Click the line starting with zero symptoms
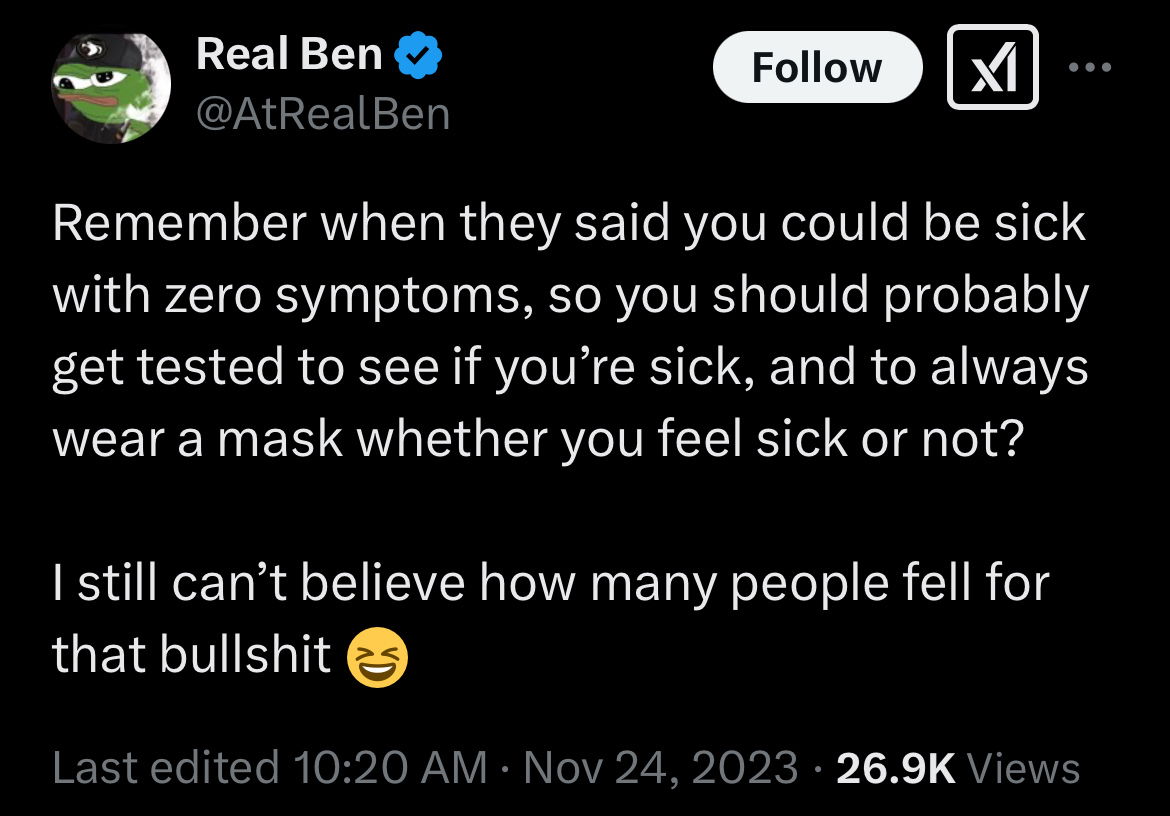 pyautogui.click(x=569, y=296)
